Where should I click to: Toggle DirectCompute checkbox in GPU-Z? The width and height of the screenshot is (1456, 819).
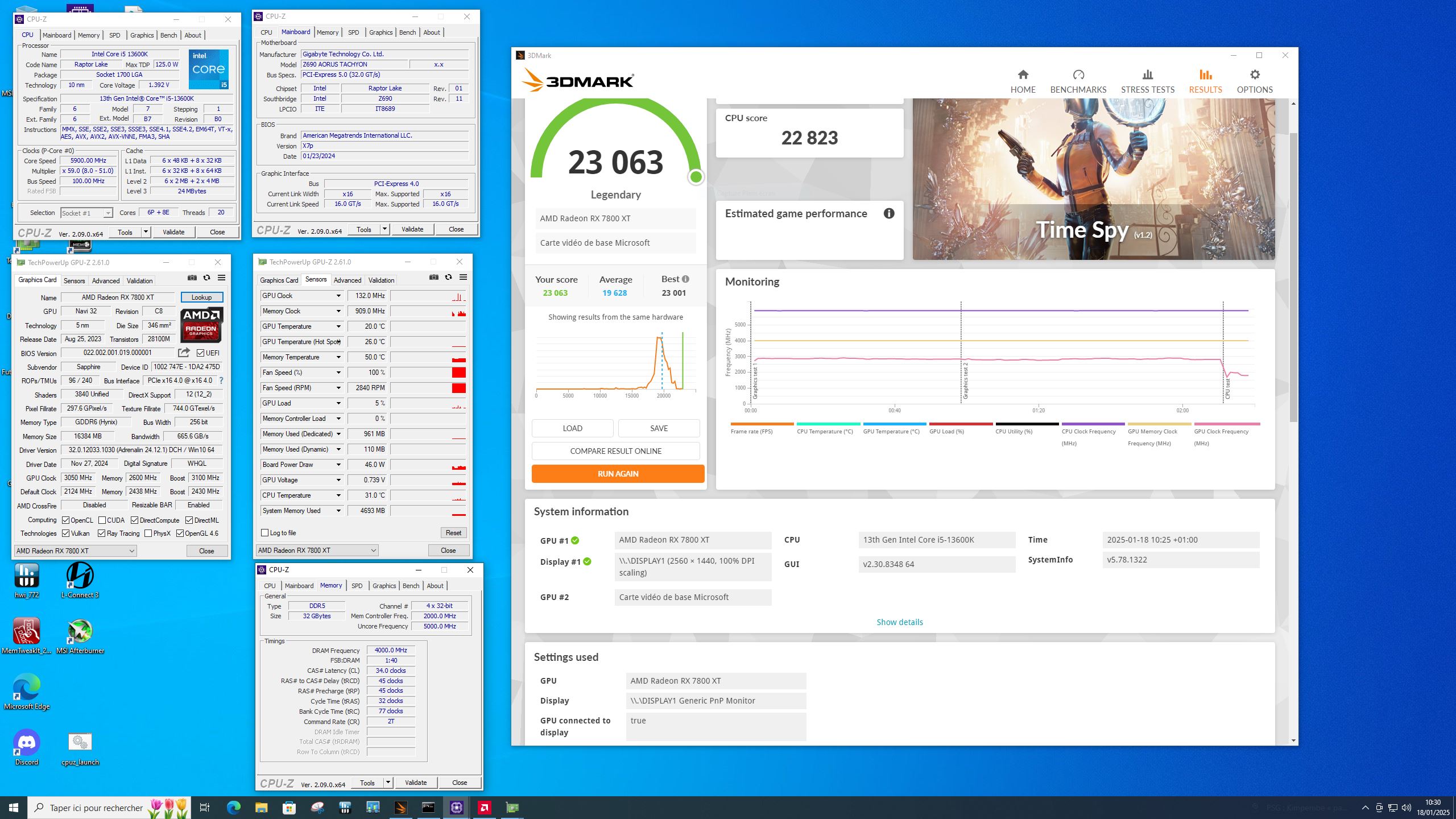(x=134, y=520)
